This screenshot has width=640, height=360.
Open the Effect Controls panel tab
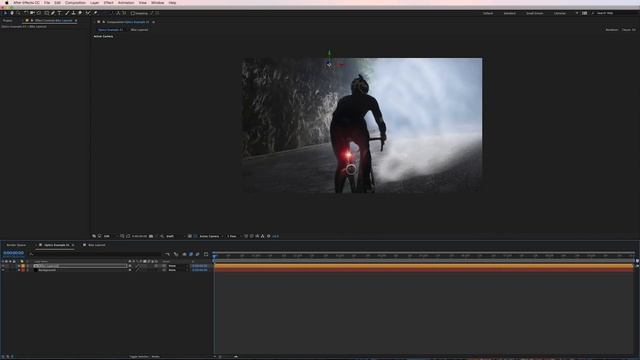[x=53, y=20]
